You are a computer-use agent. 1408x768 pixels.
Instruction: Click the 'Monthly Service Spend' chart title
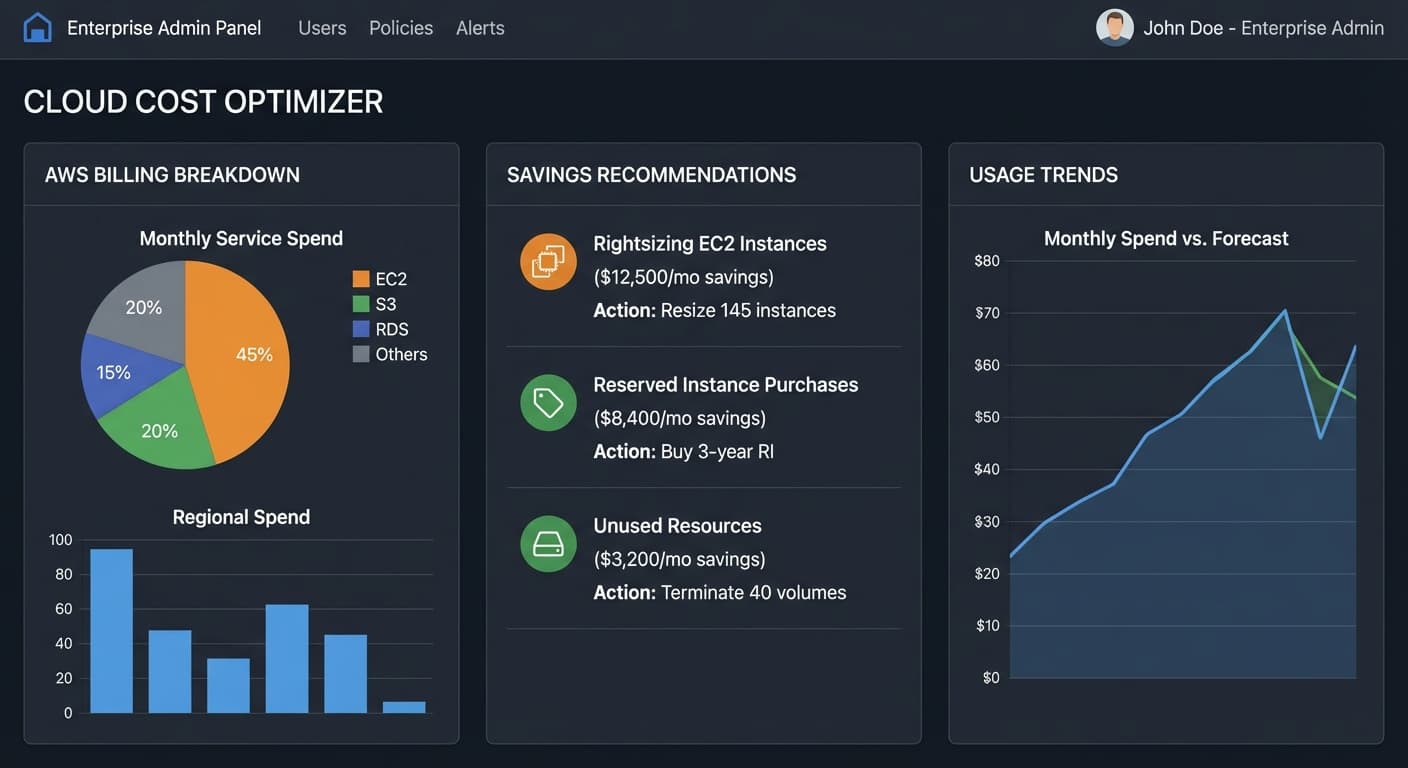[x=241, y=239]
